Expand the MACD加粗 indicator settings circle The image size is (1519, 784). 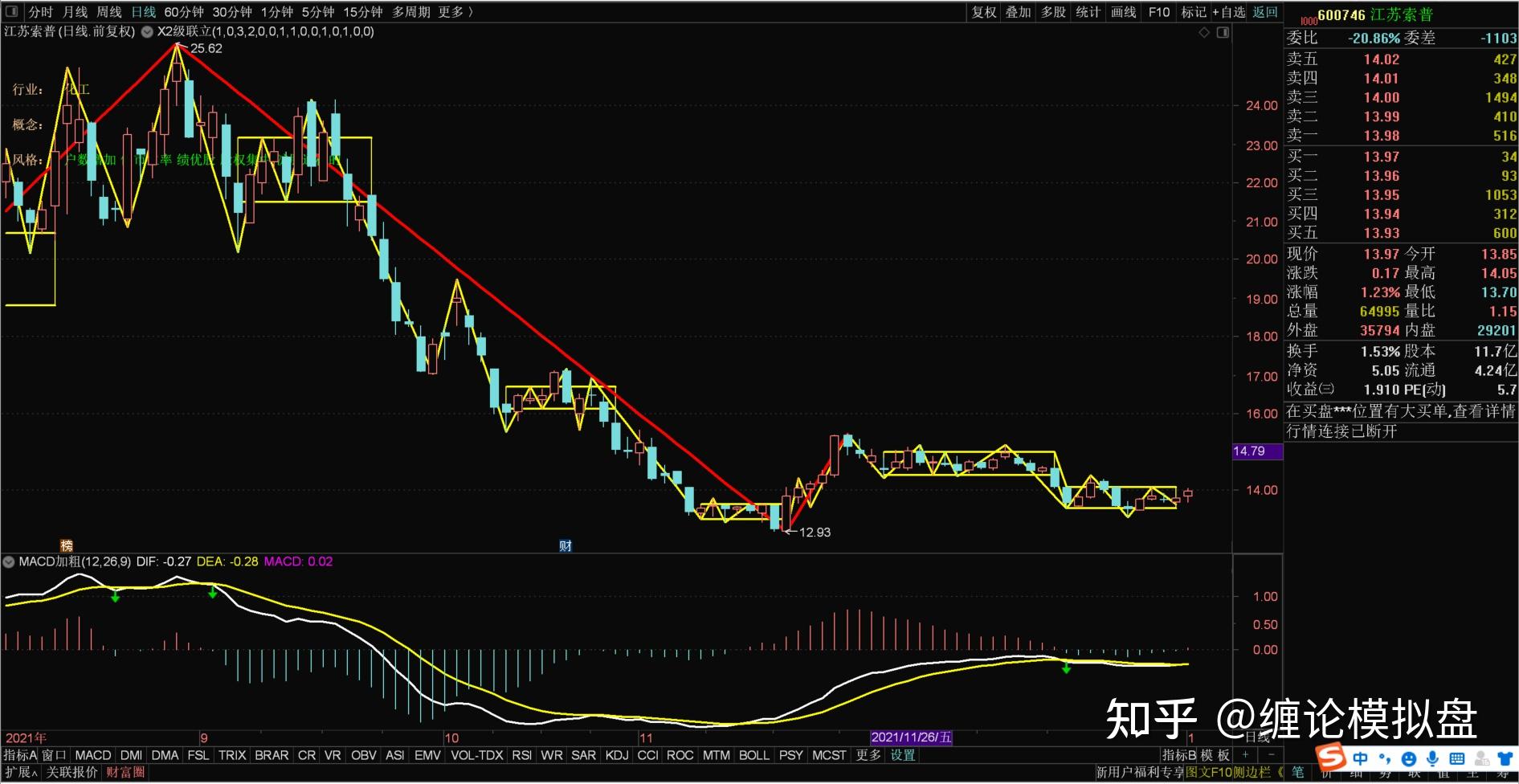tap(10, 561)
